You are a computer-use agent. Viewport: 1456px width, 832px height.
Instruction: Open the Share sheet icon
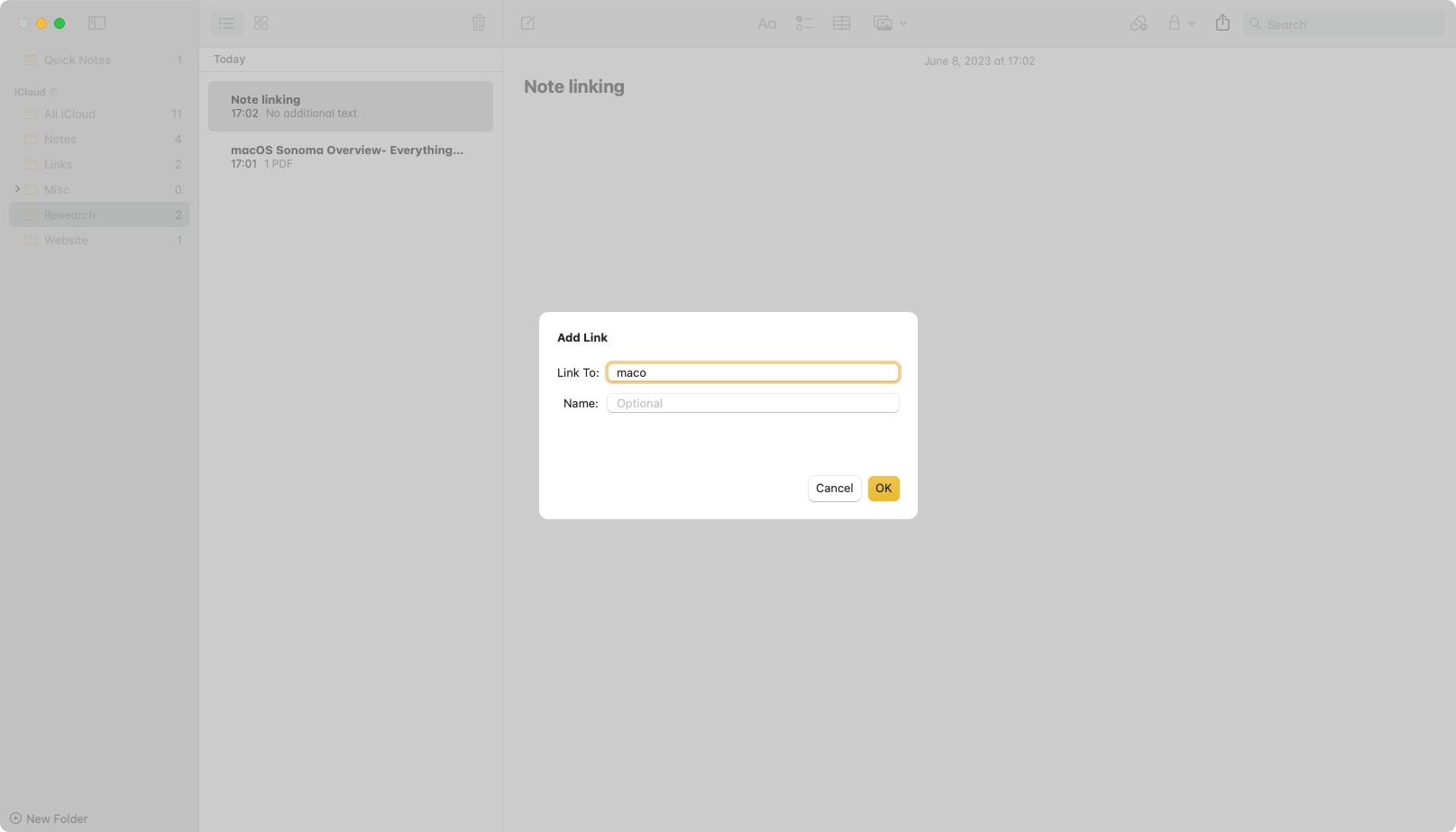click(1222, 23)
